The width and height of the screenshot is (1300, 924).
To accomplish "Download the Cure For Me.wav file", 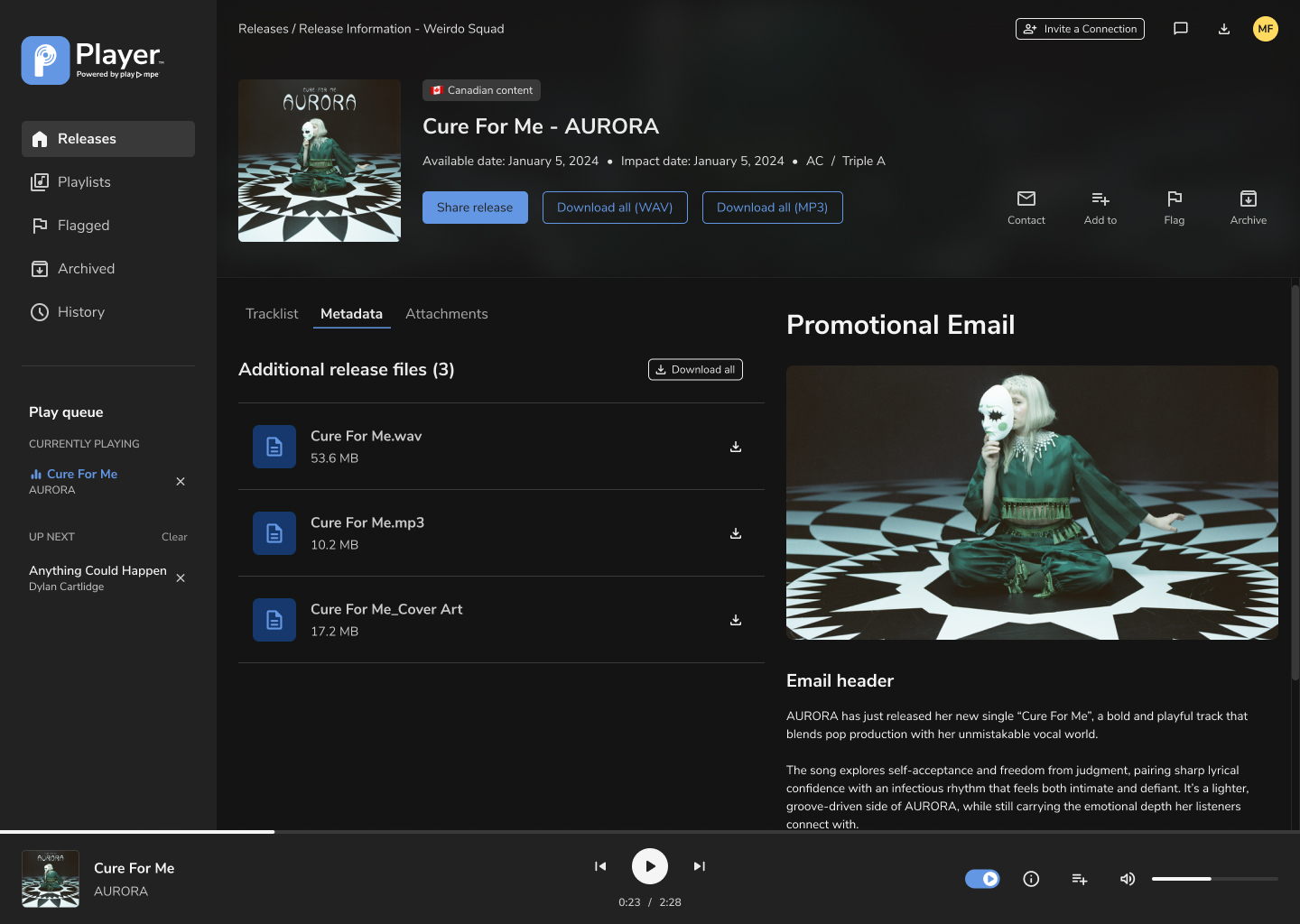I will pos(736,447).
